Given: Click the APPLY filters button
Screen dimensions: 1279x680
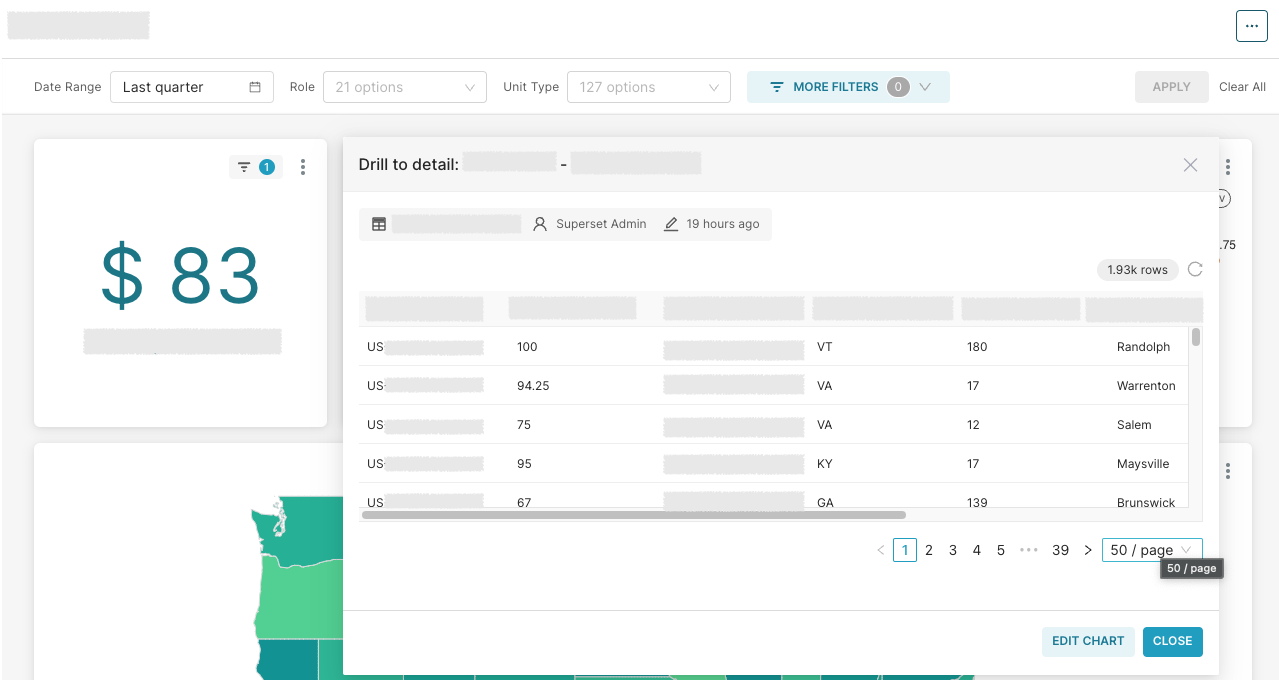Looking at the screenshot, I should point(1171,87).
